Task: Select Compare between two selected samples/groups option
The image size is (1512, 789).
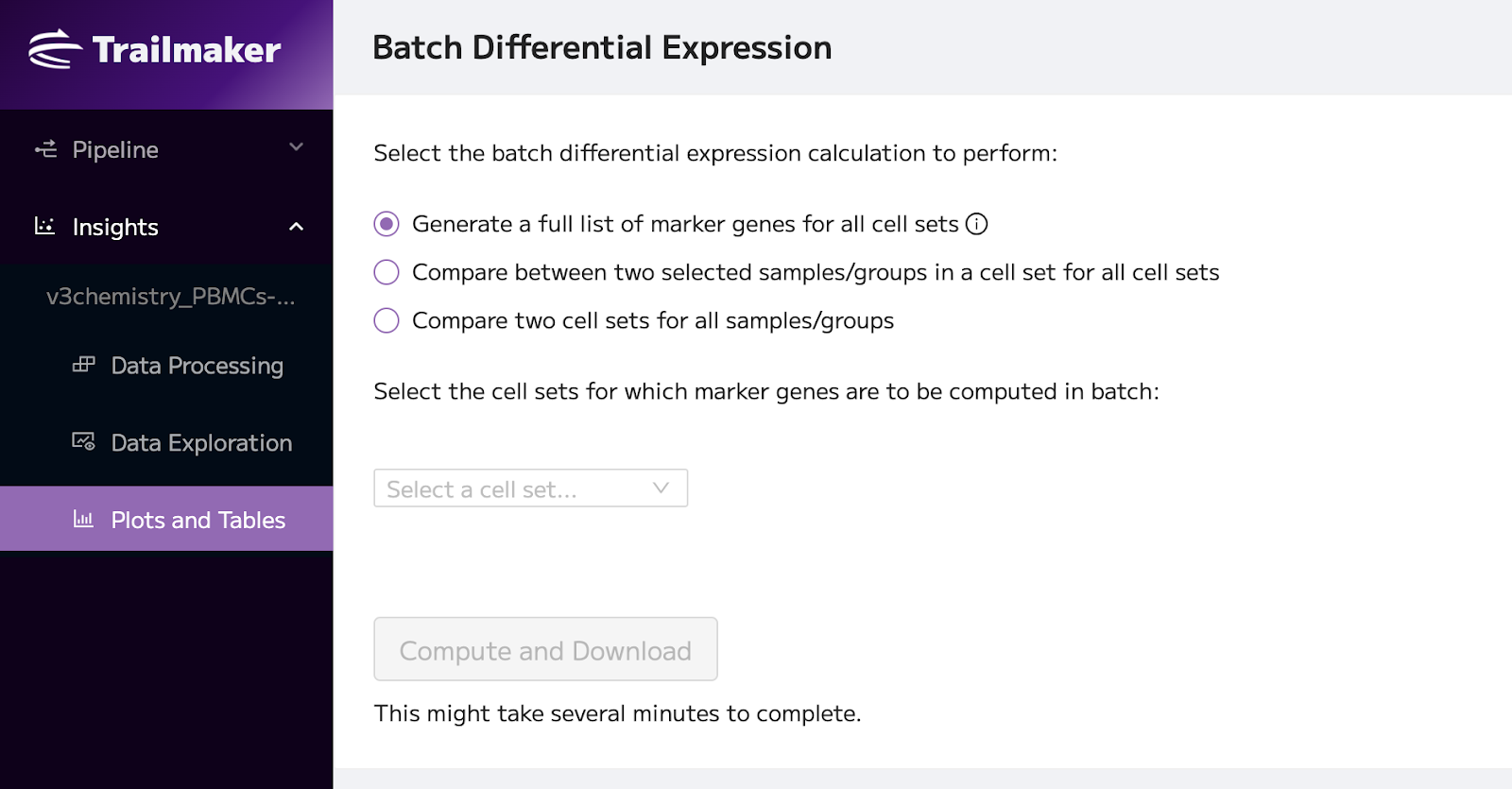Action: click(x=387, y=272)
